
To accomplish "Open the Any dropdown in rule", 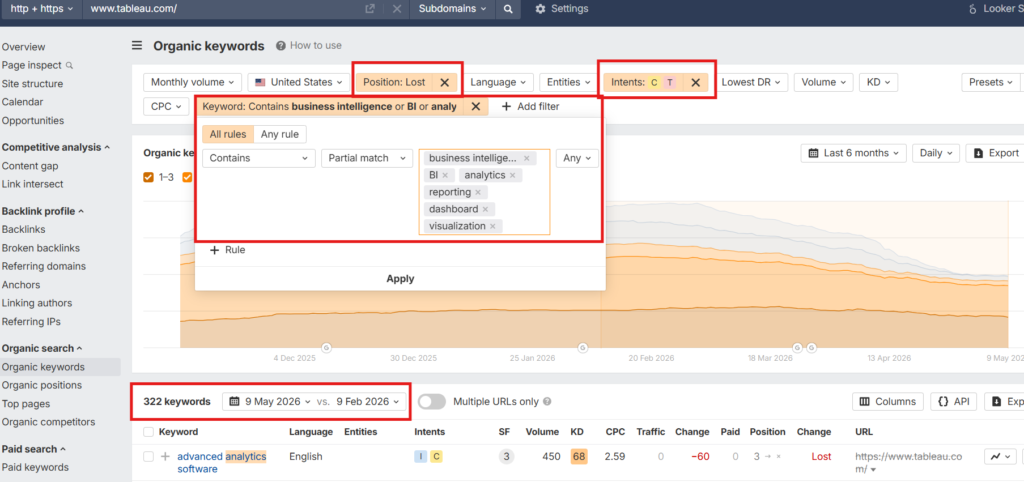I will click(x=577, y=158).
